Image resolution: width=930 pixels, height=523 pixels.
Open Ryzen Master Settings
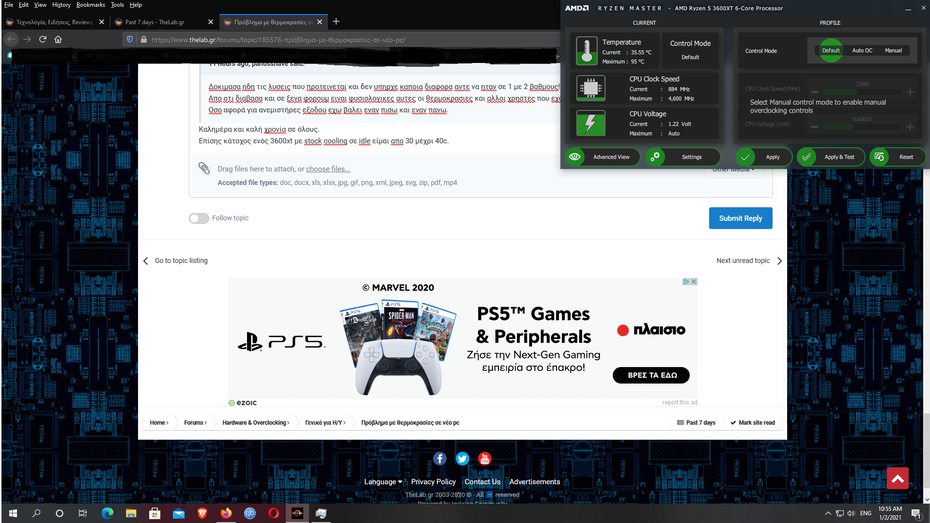tap(683, 157)
